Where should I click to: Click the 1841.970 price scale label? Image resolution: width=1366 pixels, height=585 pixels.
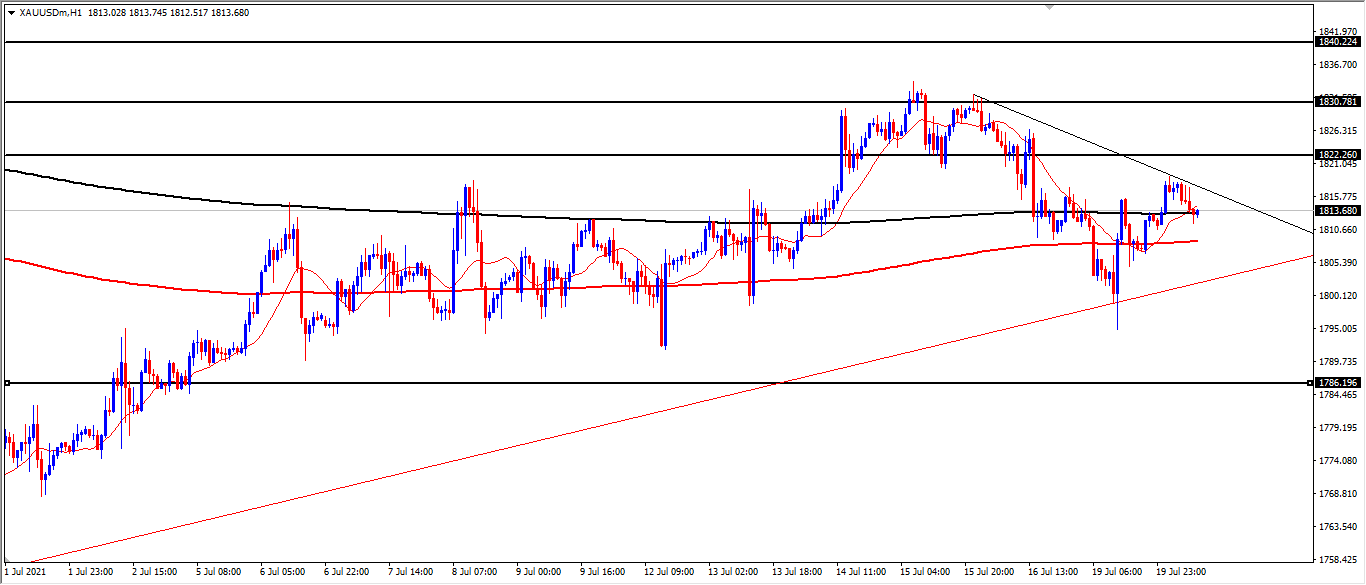click(x=1339, y=32)
